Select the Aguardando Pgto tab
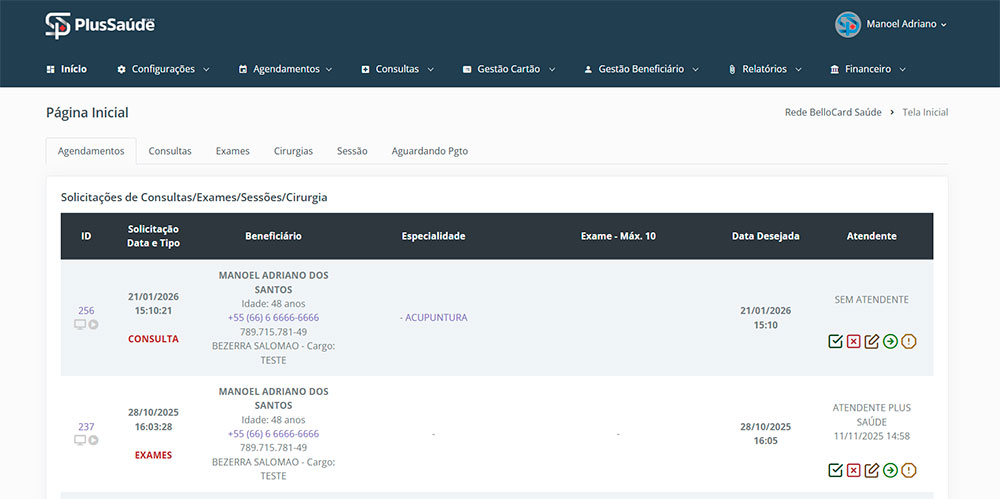Viewport: 1000px width, 499px height. click(429, 151)
